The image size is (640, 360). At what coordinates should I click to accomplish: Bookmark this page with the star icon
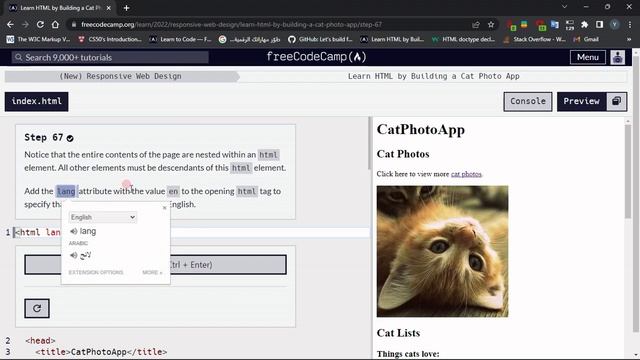click(x=491, y=24)
